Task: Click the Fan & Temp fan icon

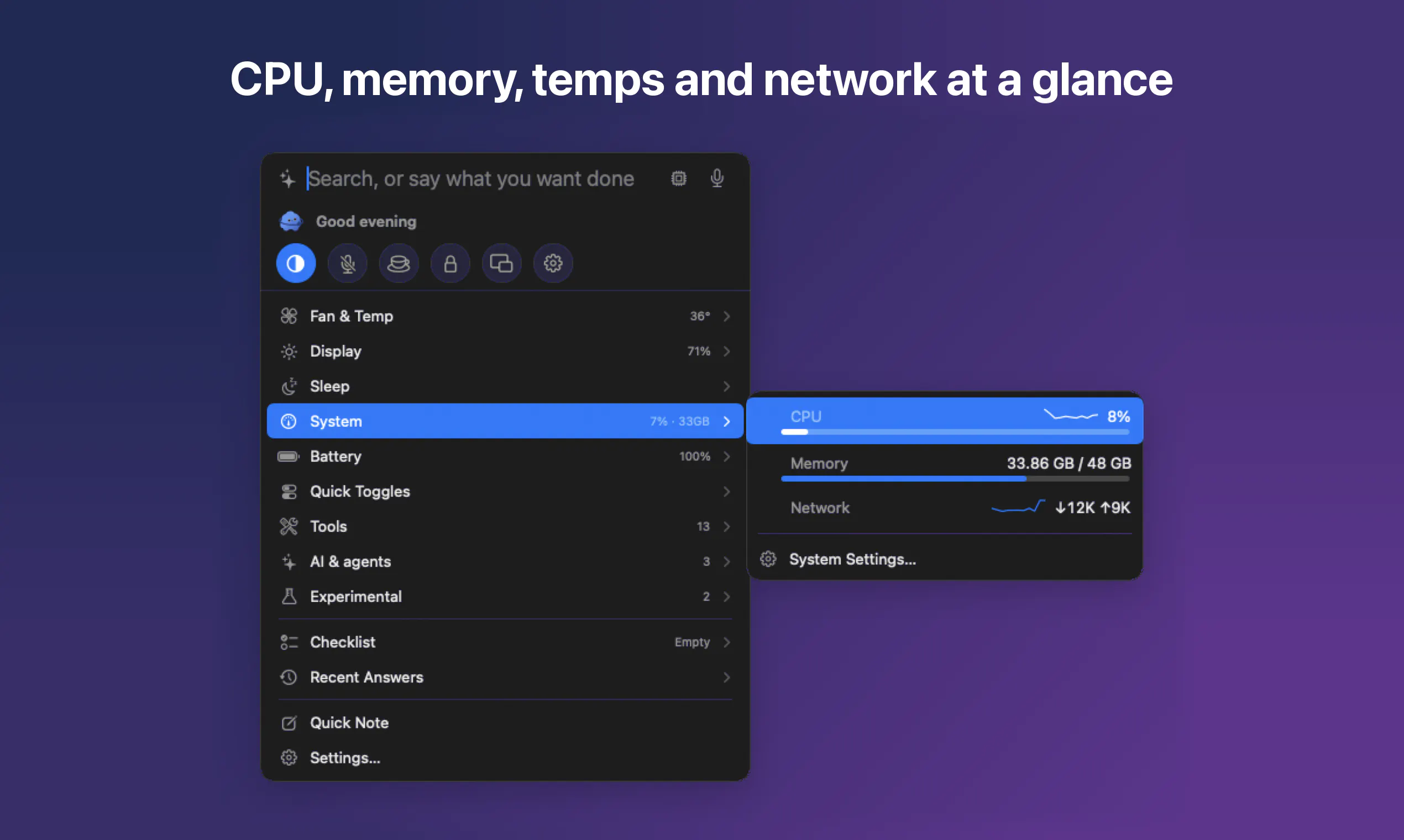Action: [289, 316]
